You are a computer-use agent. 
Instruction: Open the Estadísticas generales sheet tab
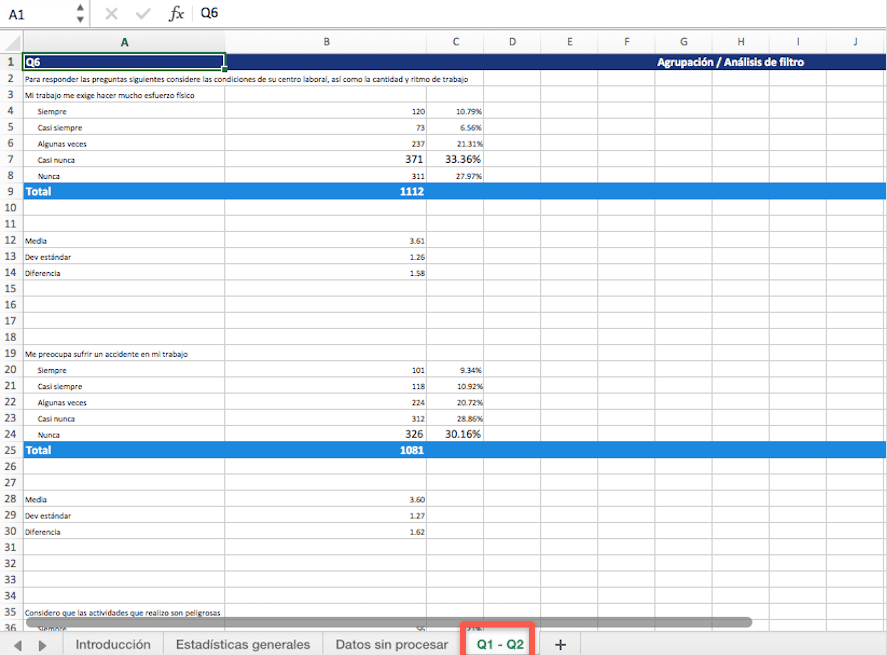[x=243, y=645]
